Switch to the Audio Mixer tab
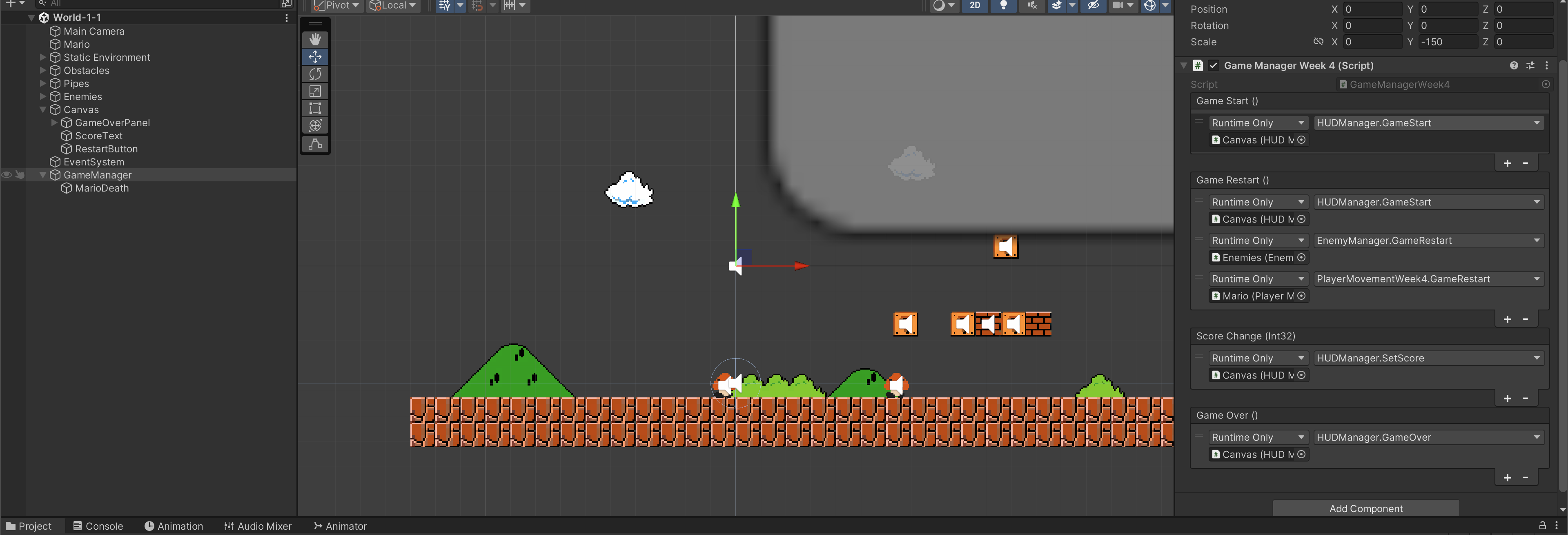This screenshot has height=535, width=1568. coord(258,526)
